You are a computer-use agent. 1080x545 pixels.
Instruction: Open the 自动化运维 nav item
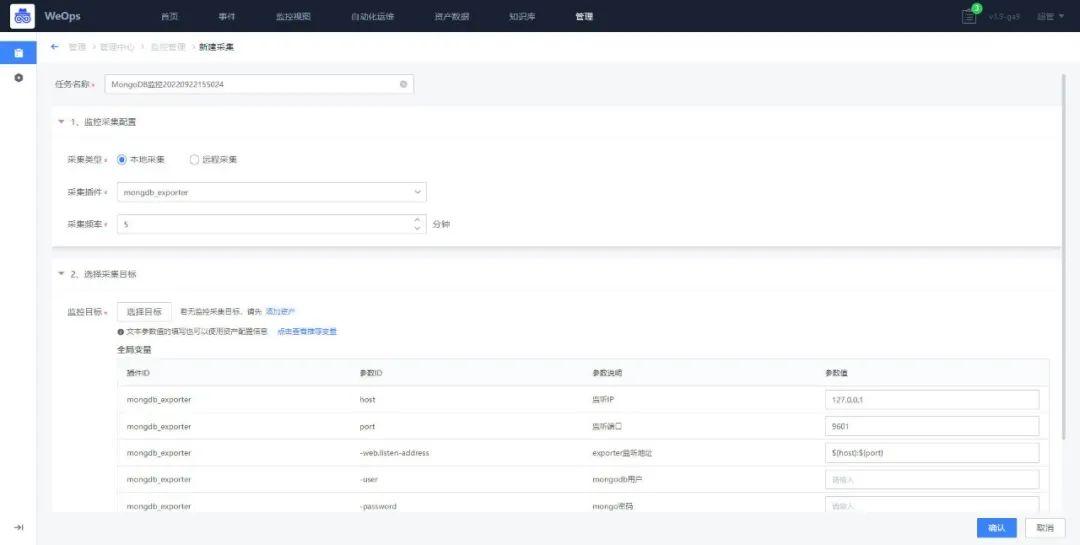tap(373, 17)
